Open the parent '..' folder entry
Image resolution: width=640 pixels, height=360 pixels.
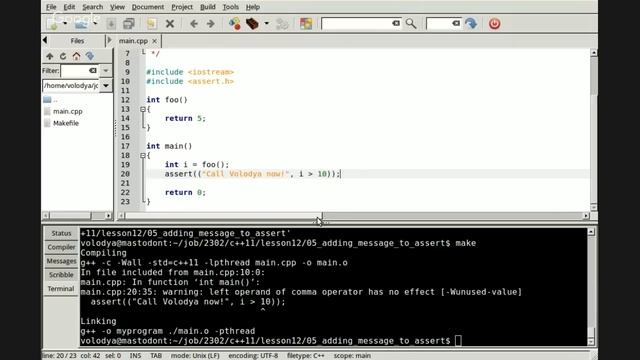pyautogui.click(x=51, y=100)
